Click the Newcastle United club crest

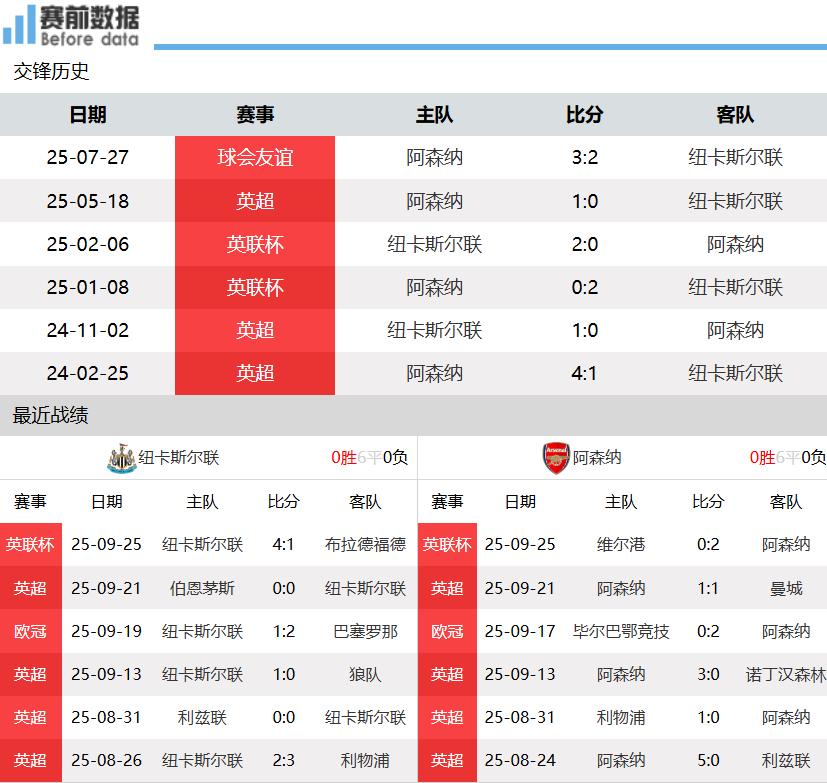(x=121, y=458)
